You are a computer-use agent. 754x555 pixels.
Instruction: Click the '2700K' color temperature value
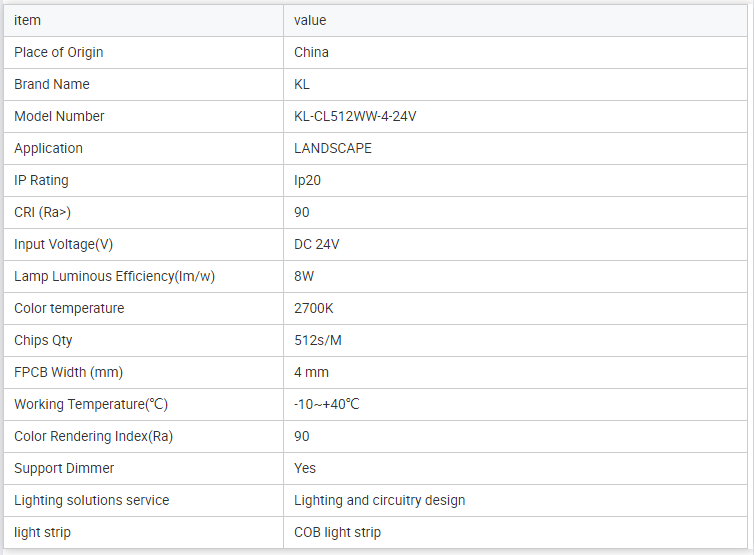click(x=314, y=308)
